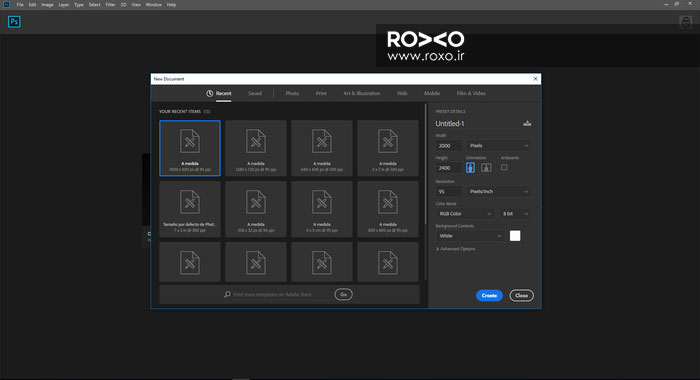Click the Adobe Stock search magnifier icon
The image size is (700, 380).
(x=227, y=294)
